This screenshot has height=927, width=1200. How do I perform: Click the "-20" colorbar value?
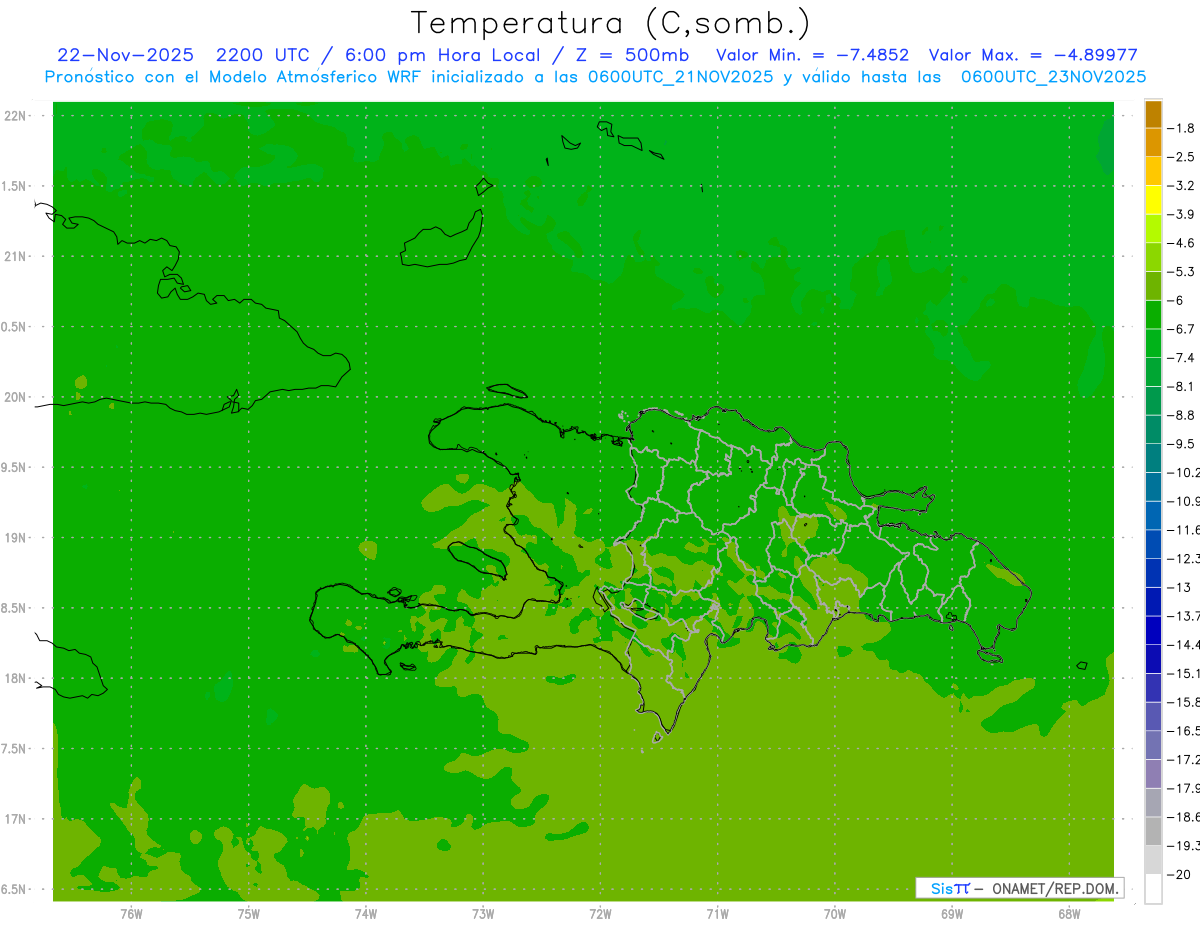(1178, 874)
